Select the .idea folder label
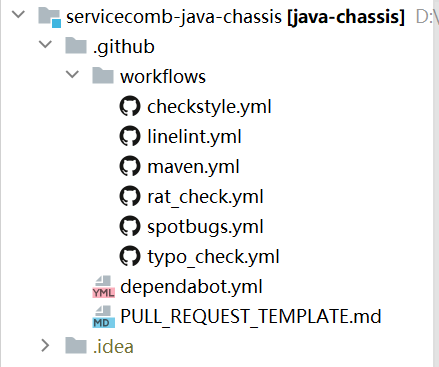Screen dimensions: 439x367 point(113,347)
